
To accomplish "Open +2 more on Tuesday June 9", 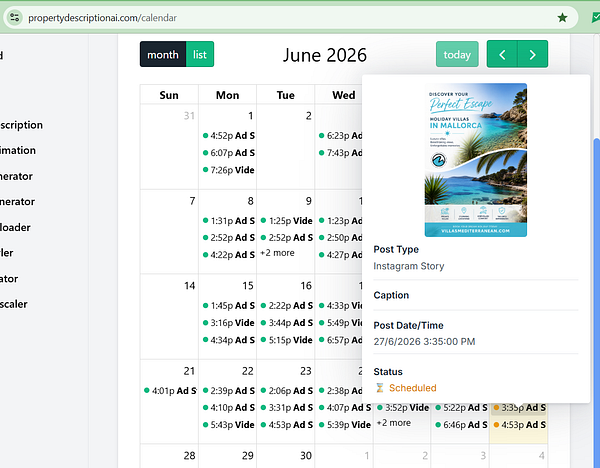I will pos(277,253).
